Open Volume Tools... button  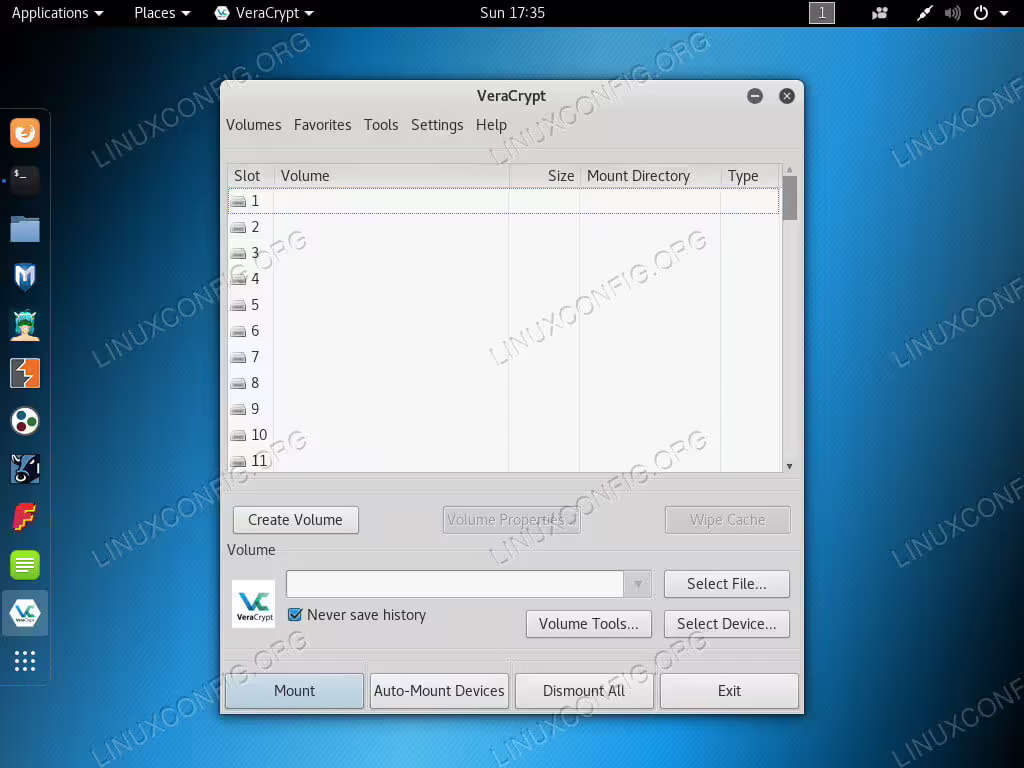588,624
